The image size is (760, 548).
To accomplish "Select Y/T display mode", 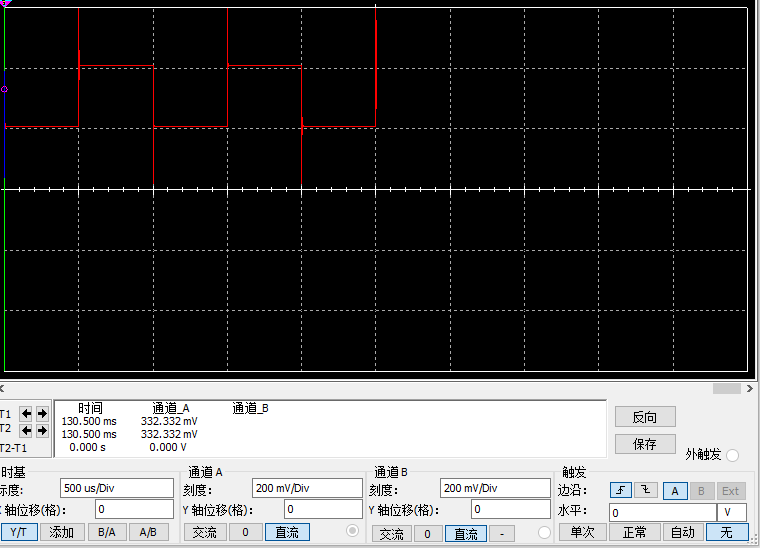I will pos(19,532).
